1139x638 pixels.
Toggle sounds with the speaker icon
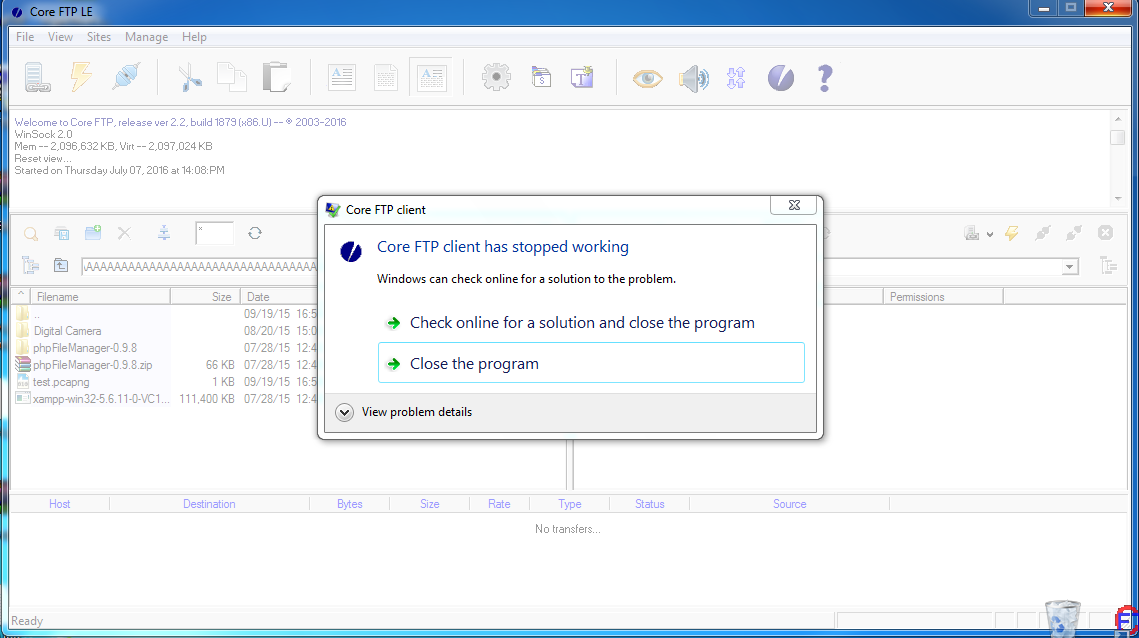click(x=693, y=78)
